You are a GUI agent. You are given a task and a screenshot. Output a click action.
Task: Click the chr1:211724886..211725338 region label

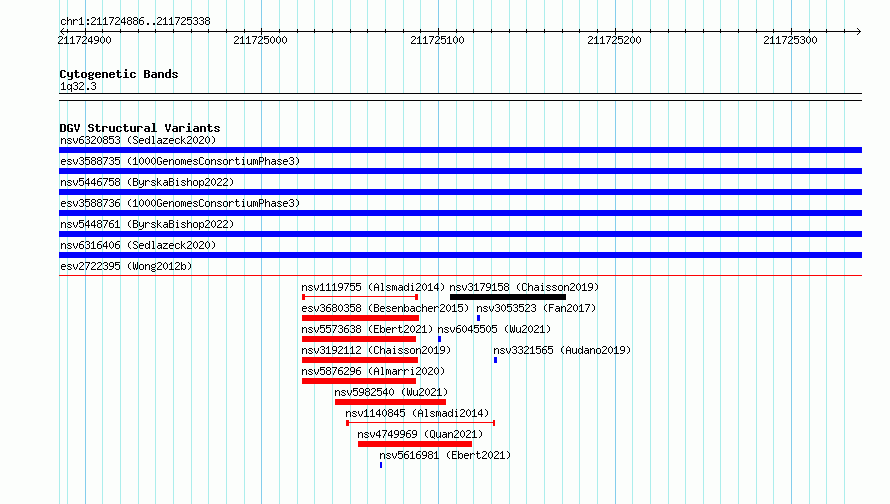(135, 22)
